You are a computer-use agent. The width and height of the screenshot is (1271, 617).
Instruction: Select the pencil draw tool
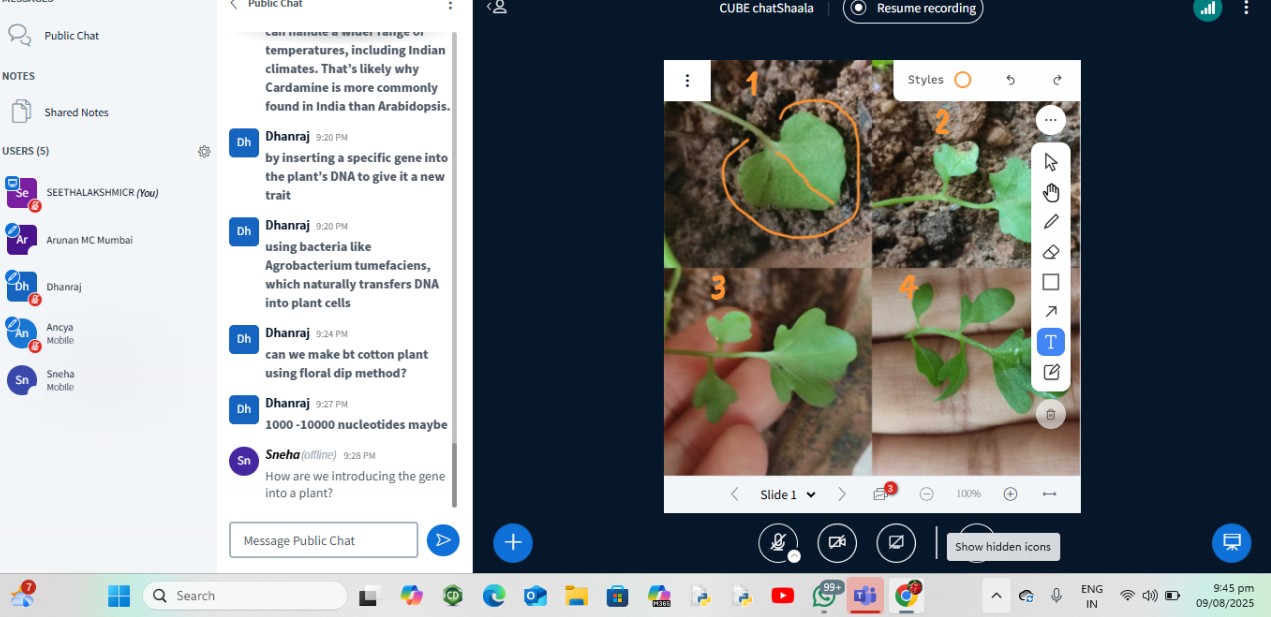[1050, 222]
